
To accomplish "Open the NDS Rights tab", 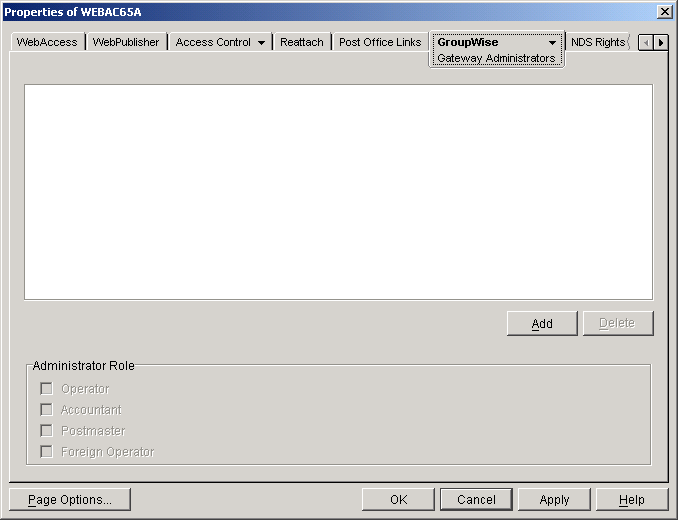I will pos(598,42).
